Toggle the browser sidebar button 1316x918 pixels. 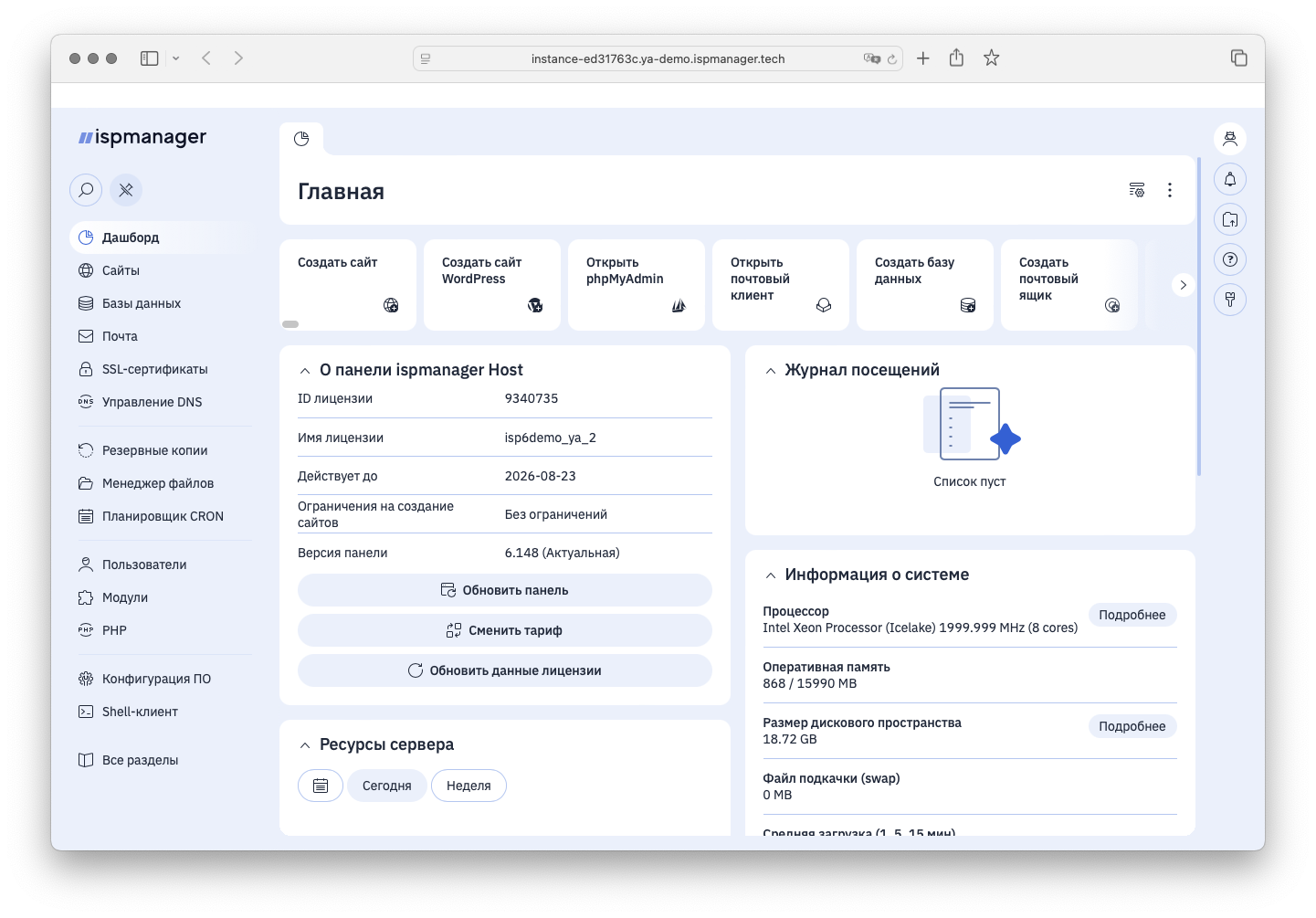pyautogui.click(x=150, y=58)
